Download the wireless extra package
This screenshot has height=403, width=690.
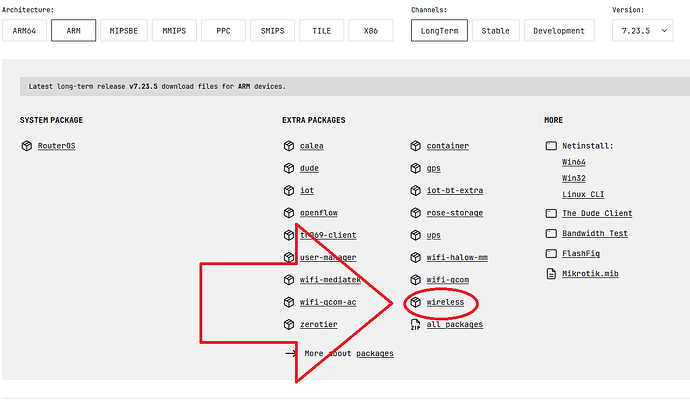445,302
